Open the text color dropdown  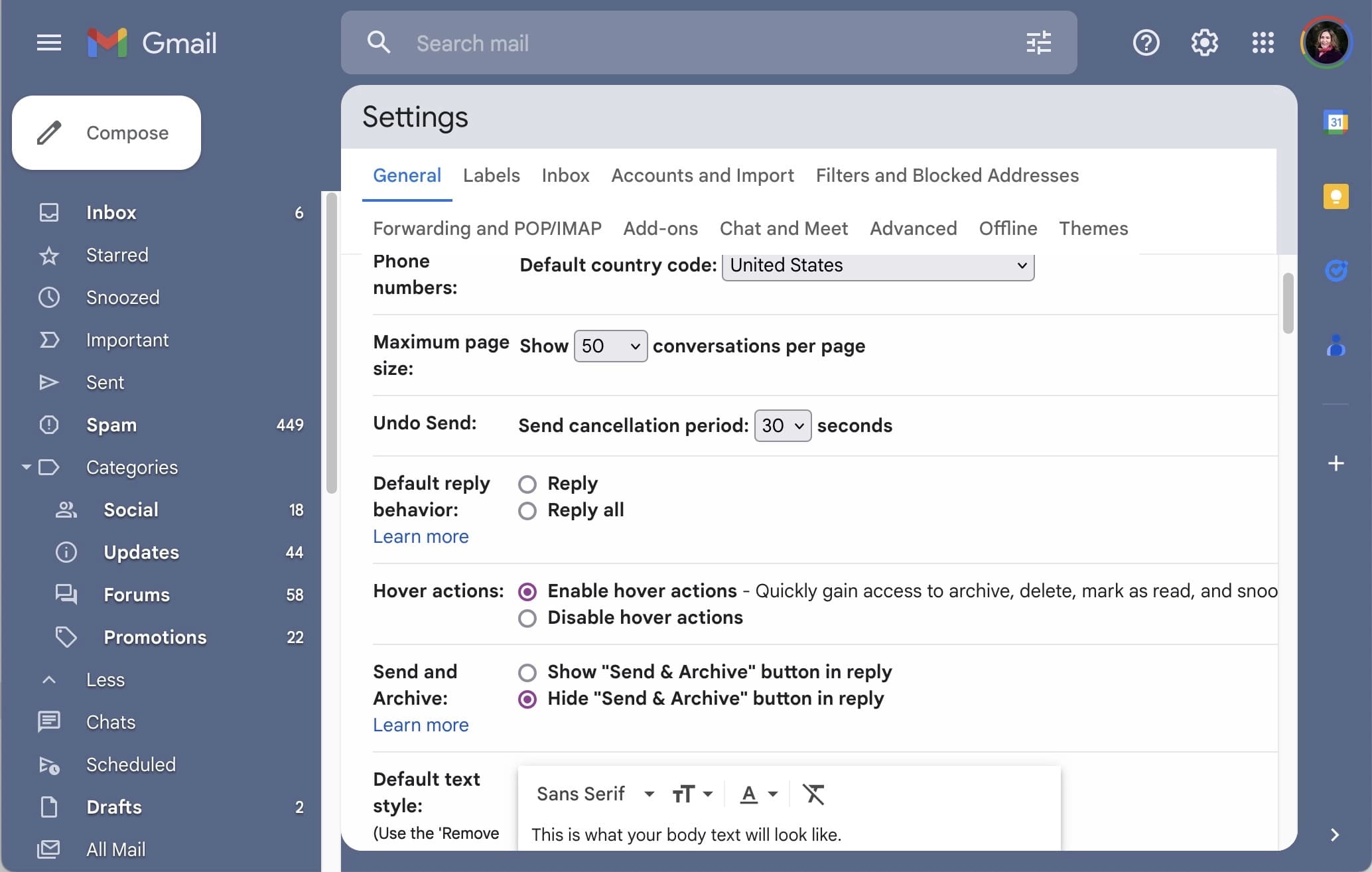[x=759, y=794]
